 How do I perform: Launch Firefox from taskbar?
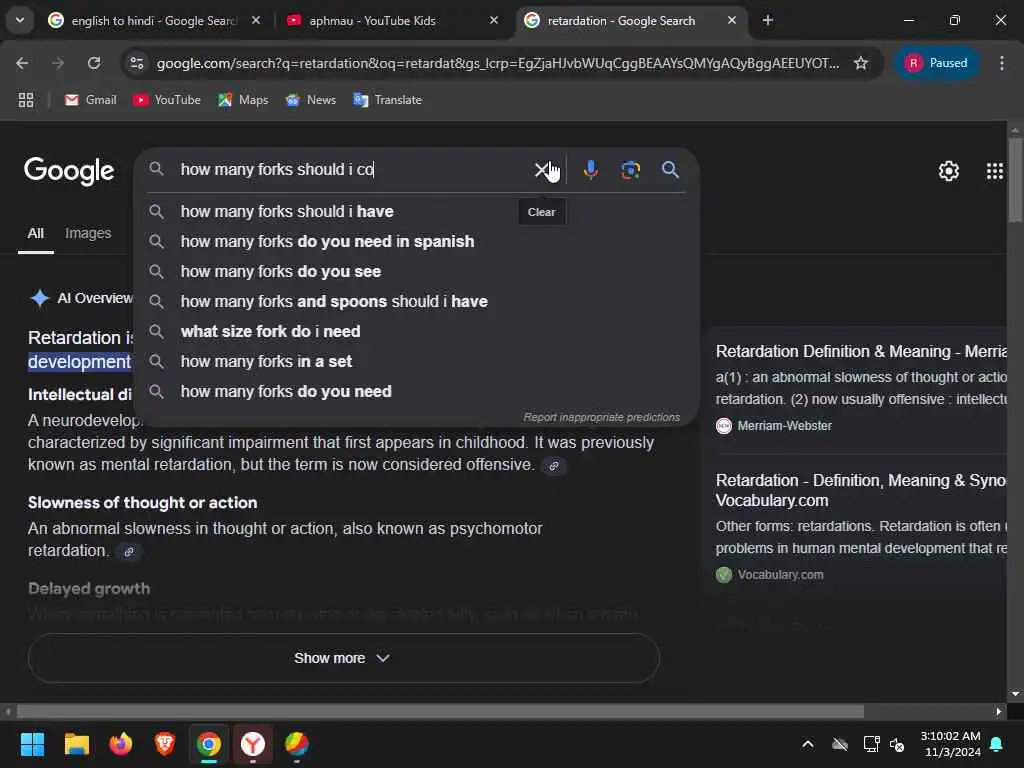[121, 744]
